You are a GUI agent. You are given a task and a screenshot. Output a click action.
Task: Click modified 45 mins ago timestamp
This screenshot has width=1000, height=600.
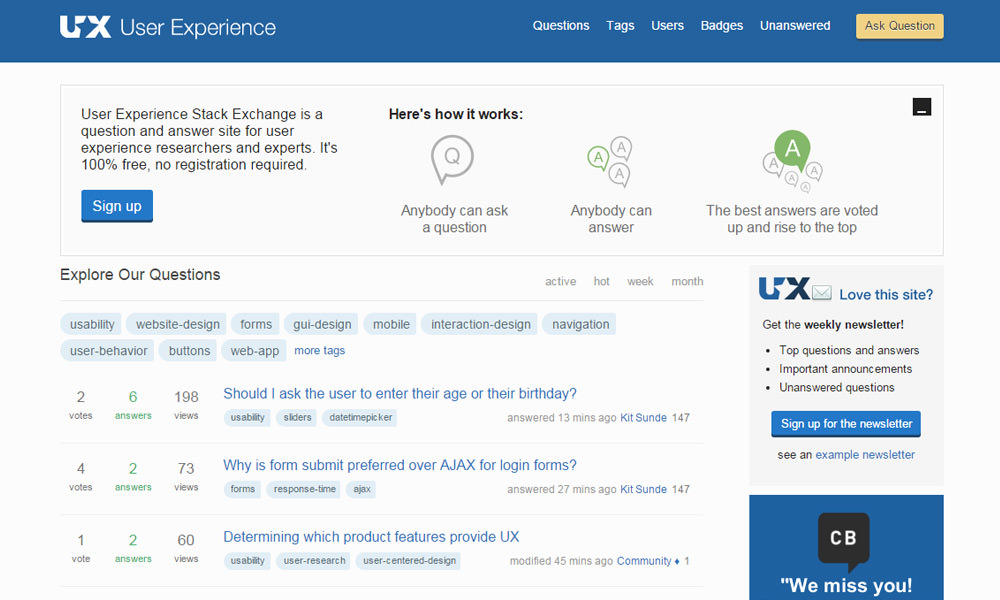pos(561,560)
